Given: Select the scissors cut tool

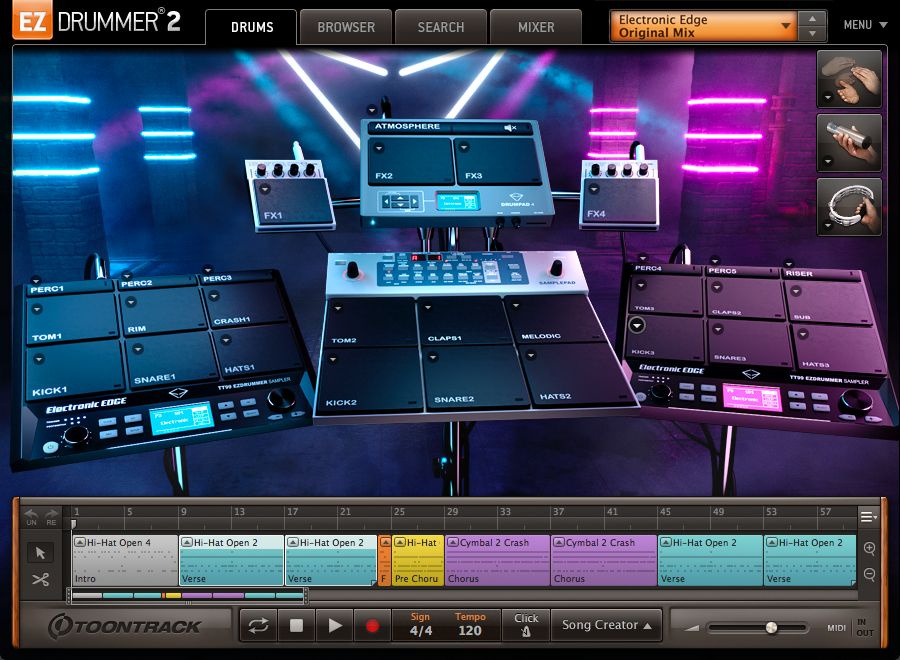Looking at the screenshot, I should click(40, 578).
